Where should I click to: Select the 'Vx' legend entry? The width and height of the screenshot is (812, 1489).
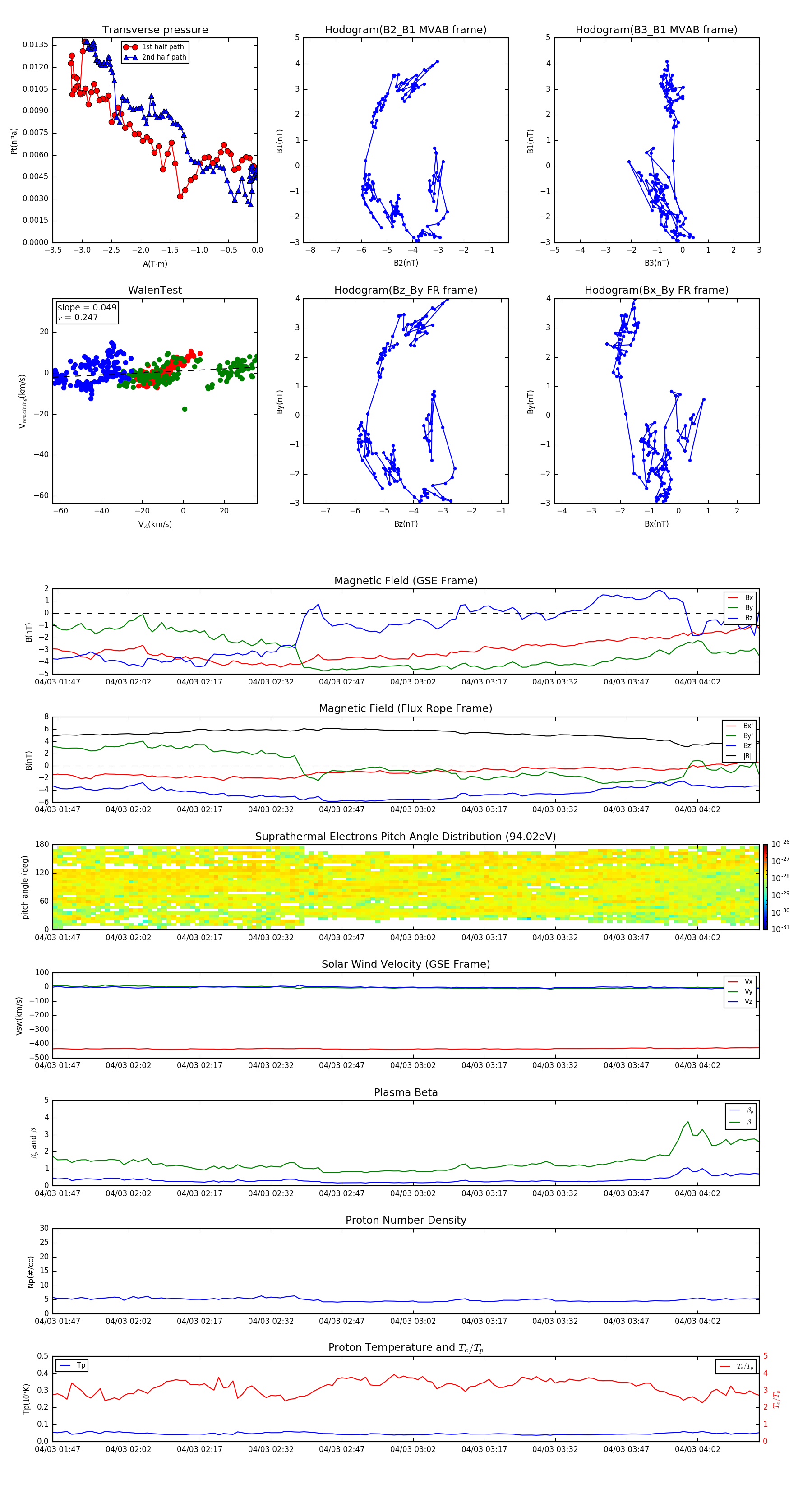pos(740,981)
